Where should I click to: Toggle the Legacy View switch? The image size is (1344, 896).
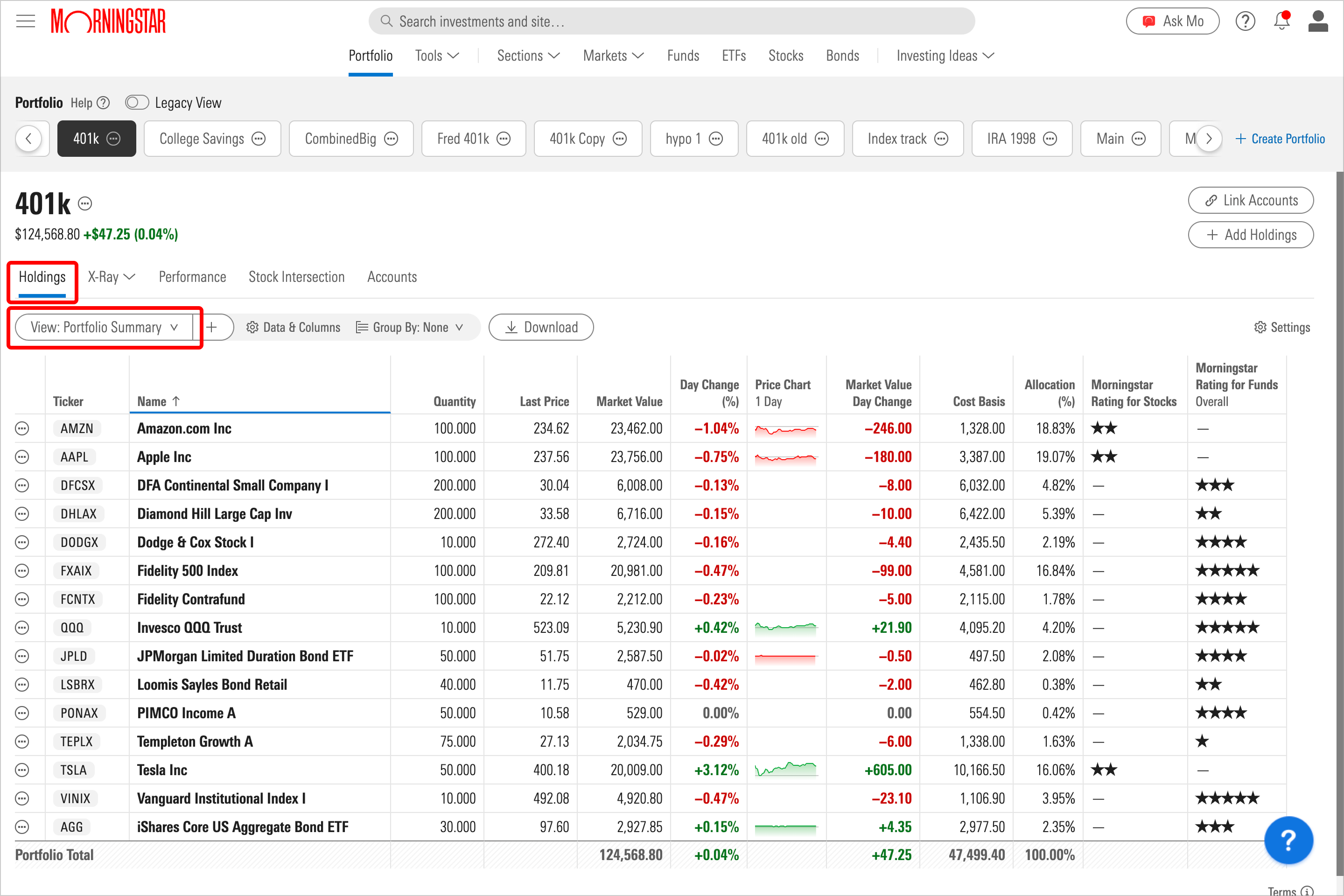coord(137,103)
